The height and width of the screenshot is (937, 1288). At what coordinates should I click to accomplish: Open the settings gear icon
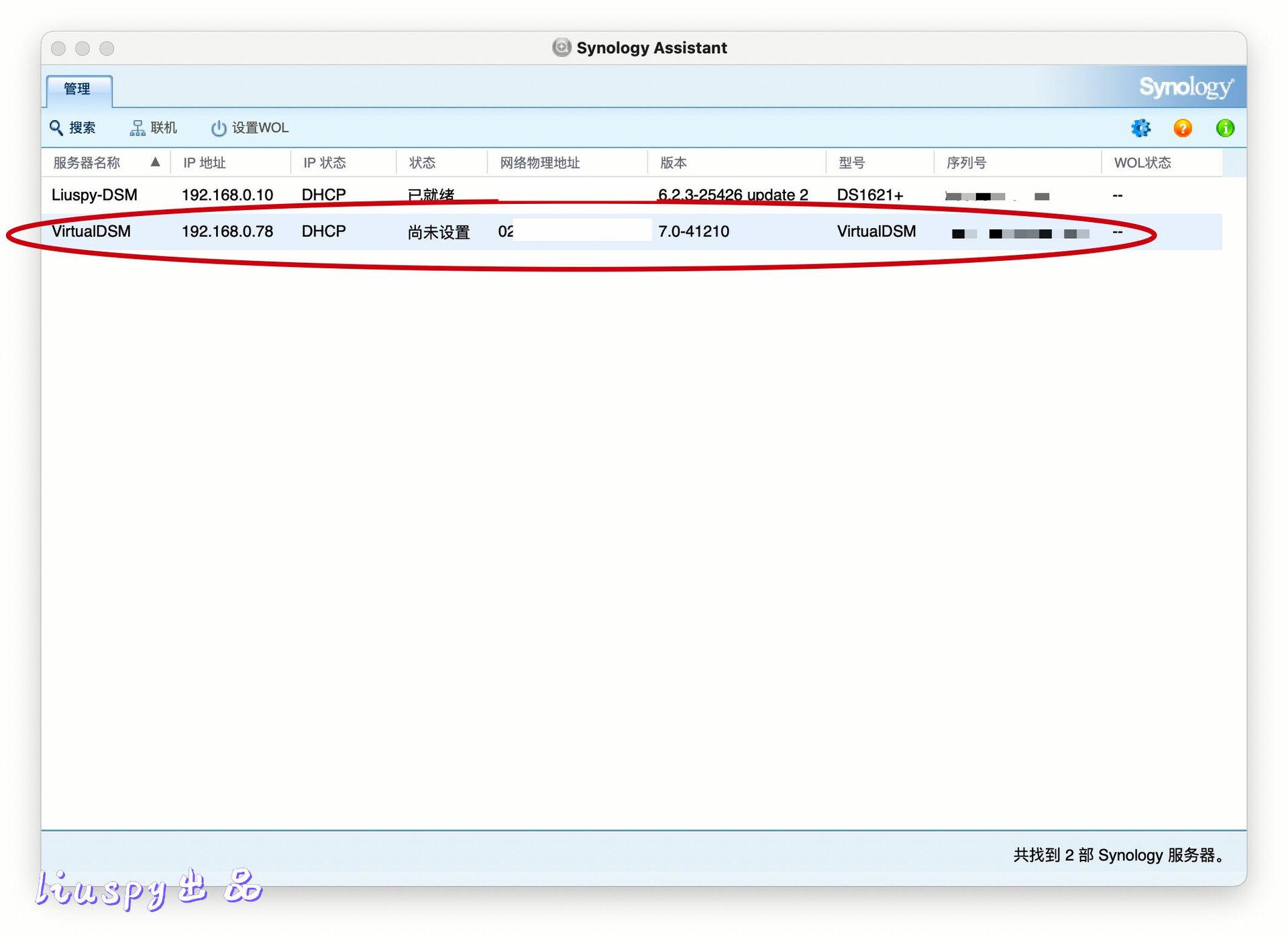point(1140,128)
